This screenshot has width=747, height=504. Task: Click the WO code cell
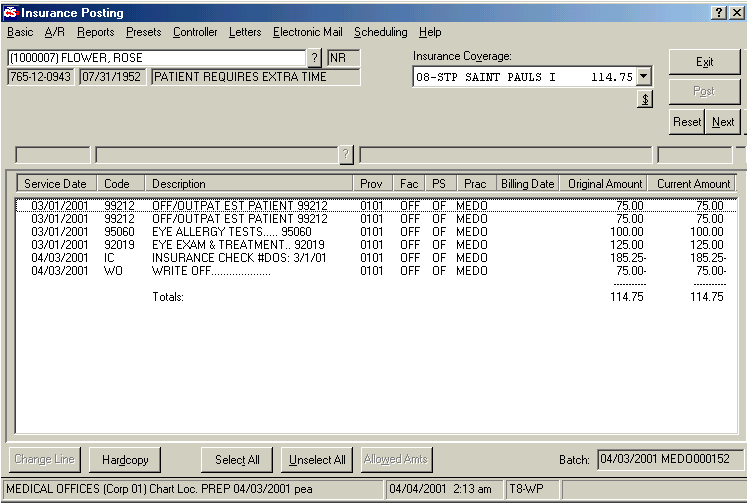tap(113, 271)
